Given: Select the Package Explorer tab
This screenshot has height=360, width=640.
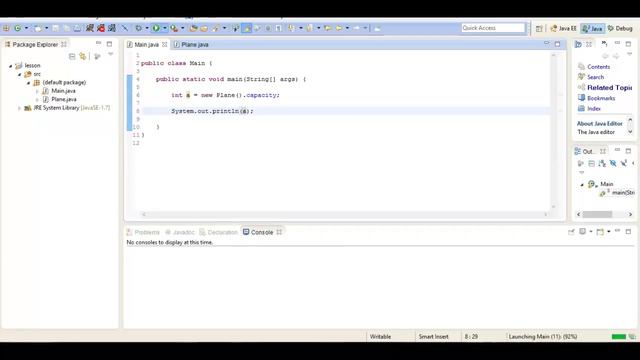Looking at the screenshot, I should point(35,44).
